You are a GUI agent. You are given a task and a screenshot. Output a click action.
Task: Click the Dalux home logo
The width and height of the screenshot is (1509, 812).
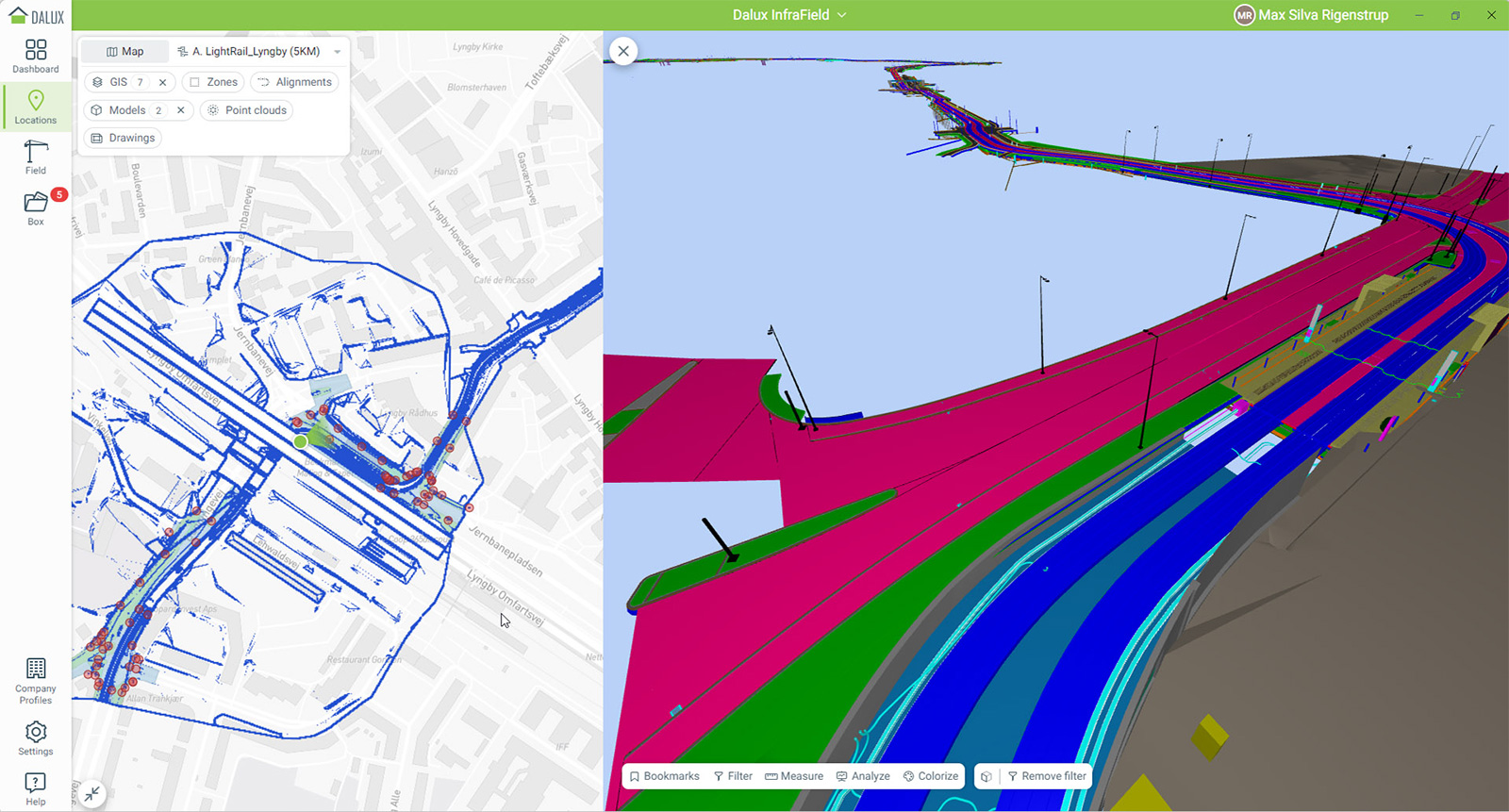[37, 16]
